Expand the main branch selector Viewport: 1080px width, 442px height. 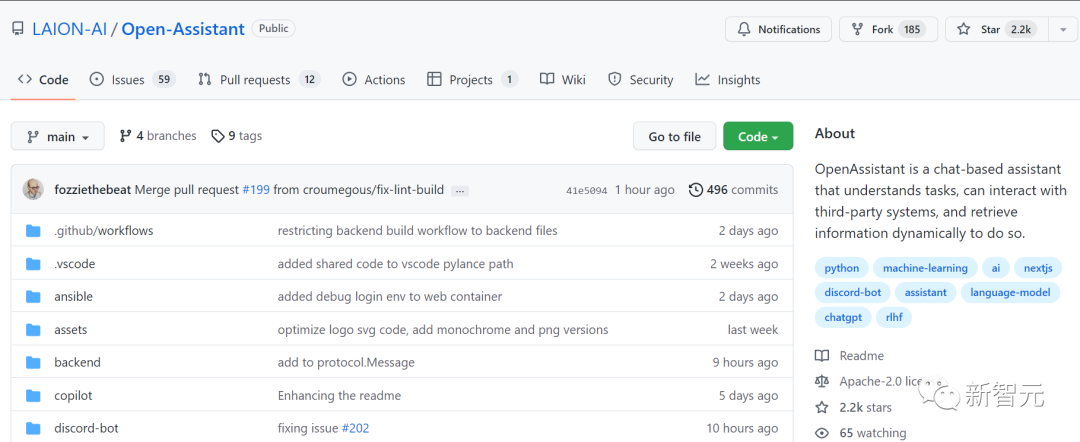[x=60, y=137]
